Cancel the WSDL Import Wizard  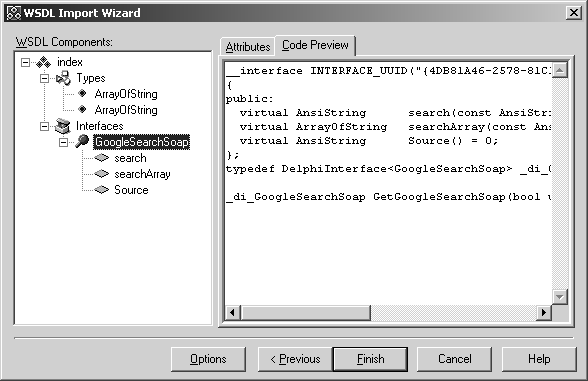tap(454, 359)
